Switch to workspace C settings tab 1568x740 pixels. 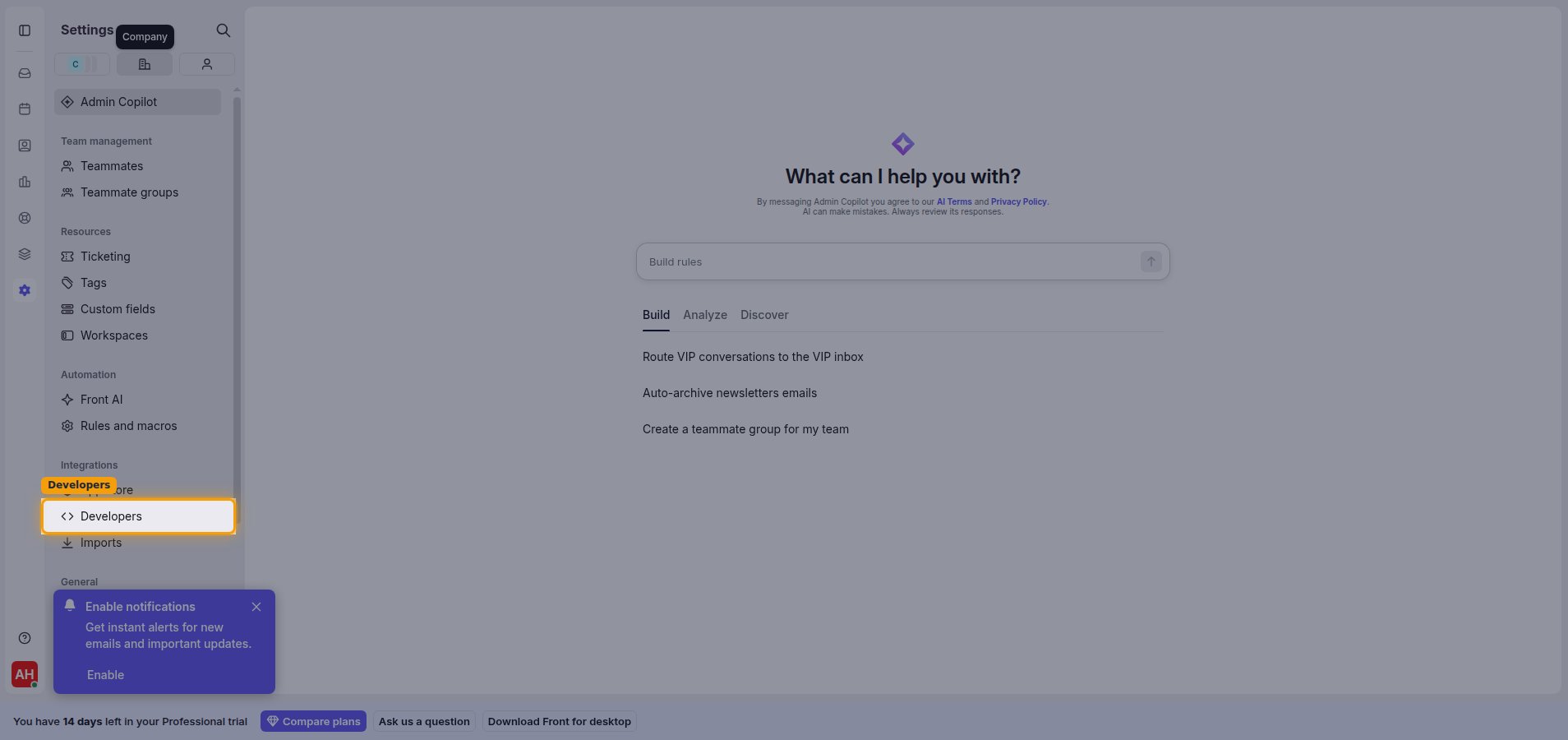(x=82, y=64)
